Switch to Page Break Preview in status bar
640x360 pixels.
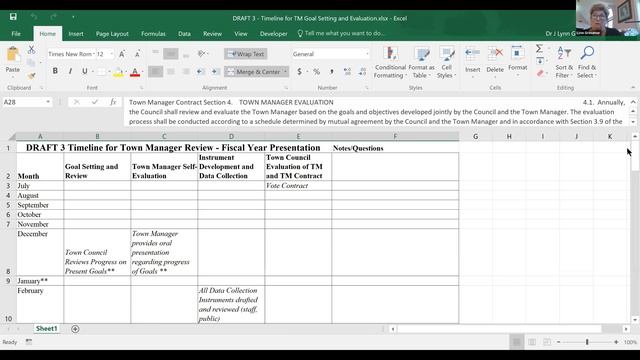(547, 342)
